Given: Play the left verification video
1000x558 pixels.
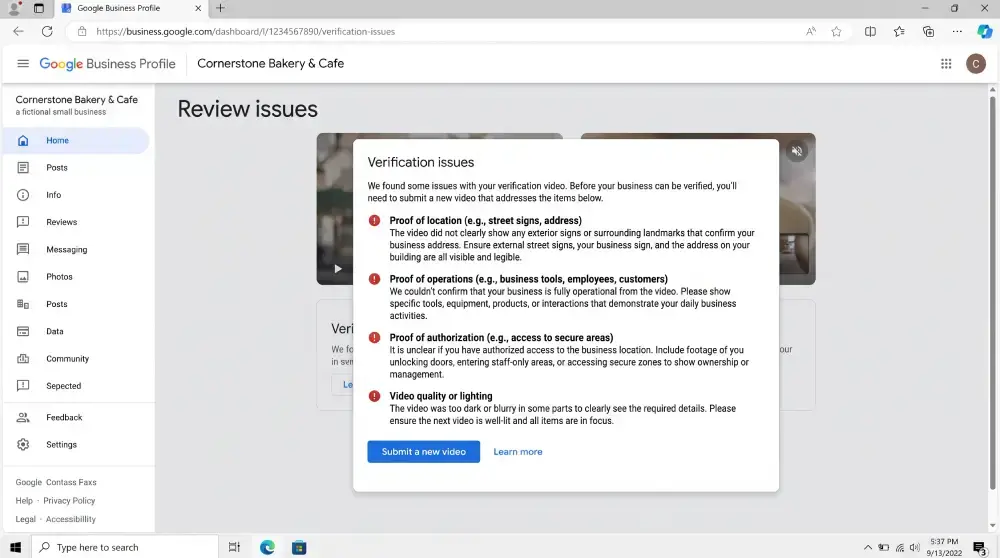Looking at the screenshot, I should pyautogui.click(x=338, y=268).
